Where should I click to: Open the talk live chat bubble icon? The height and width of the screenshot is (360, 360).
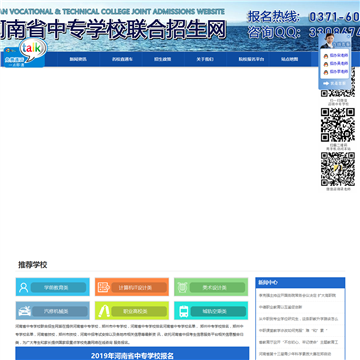(x=33, y=50)
